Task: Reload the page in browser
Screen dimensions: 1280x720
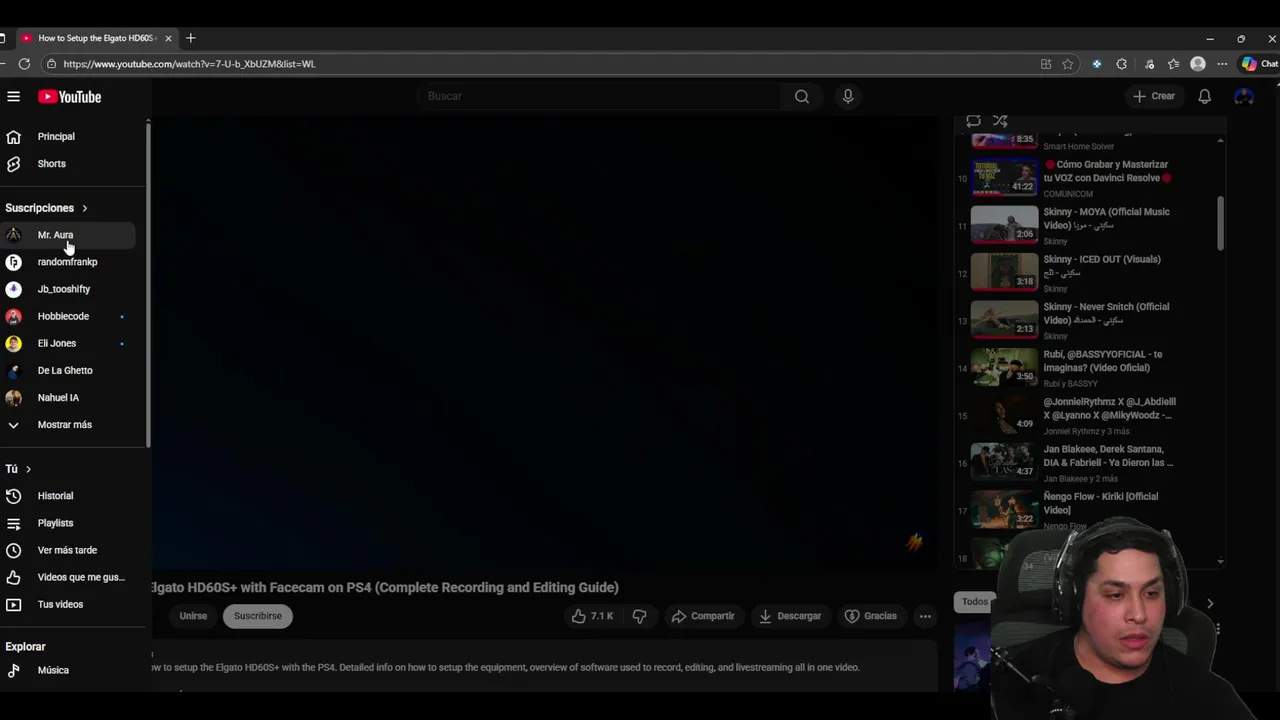Action: click(x=24, y=64)
